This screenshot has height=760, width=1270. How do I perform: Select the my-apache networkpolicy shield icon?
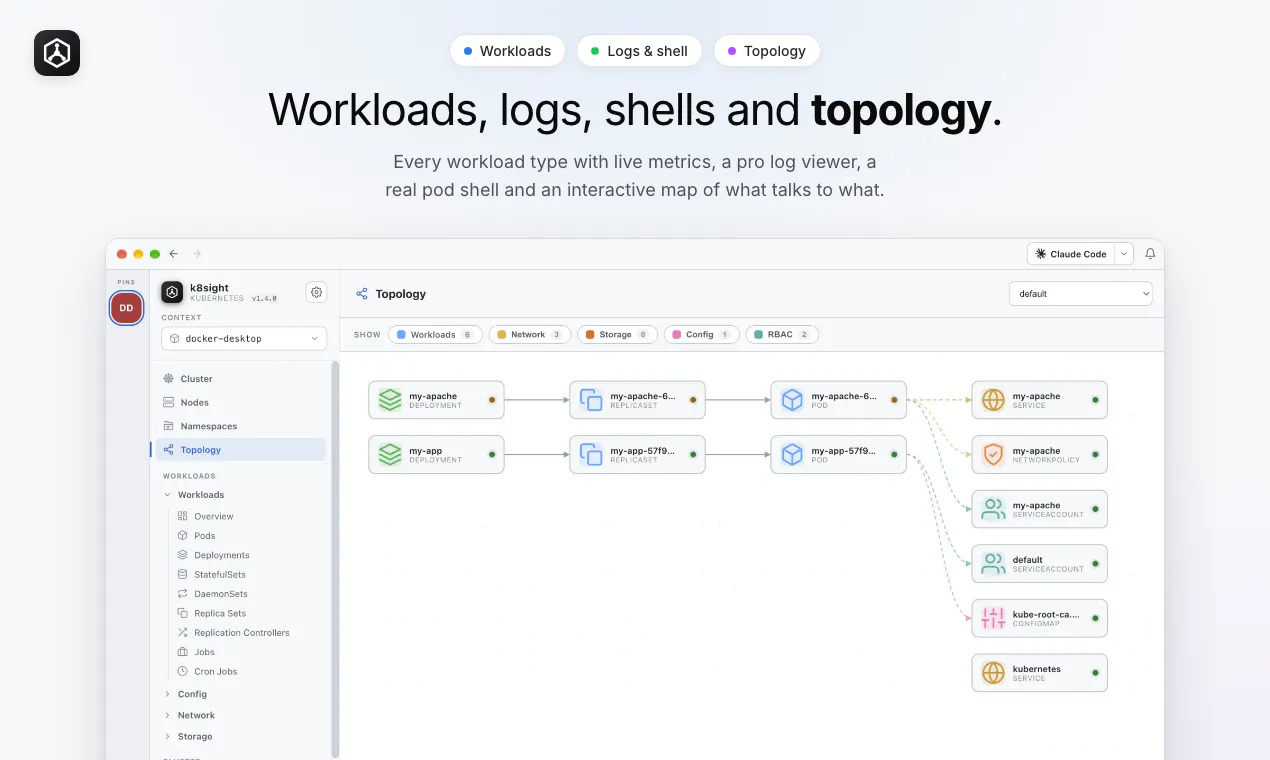[x=993, y=455]
